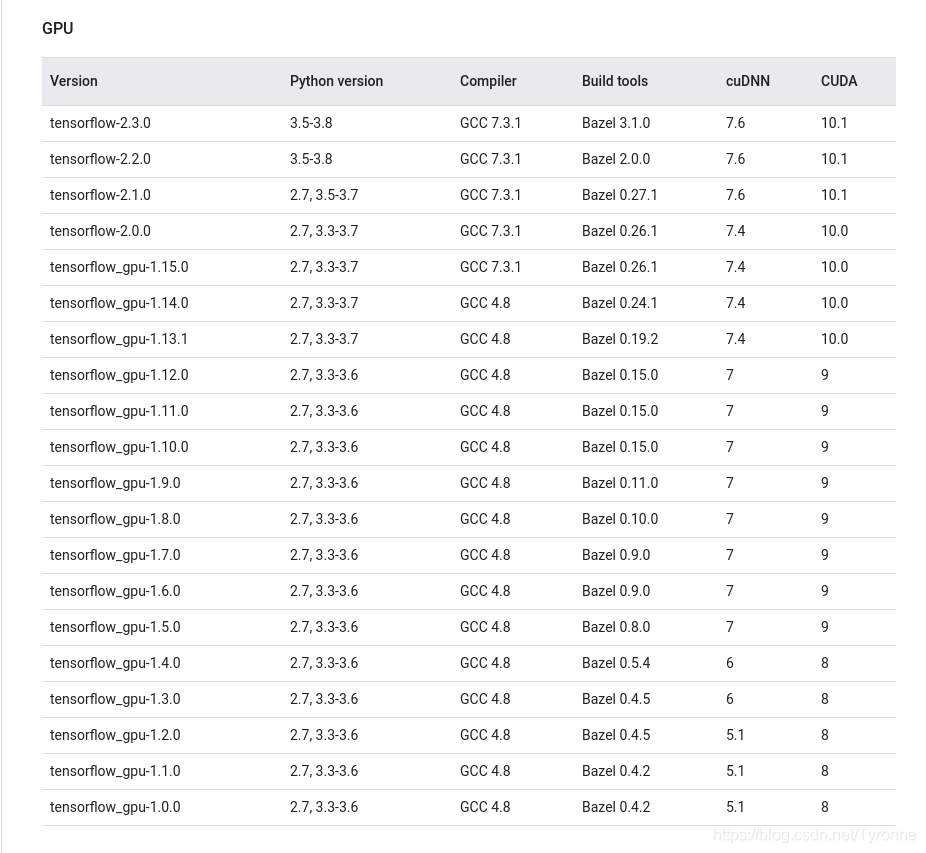Image resolution: width=926 pixels, height=853 pixels.
Task: Click the Compiler column header
Action: (x=488, y=81)
